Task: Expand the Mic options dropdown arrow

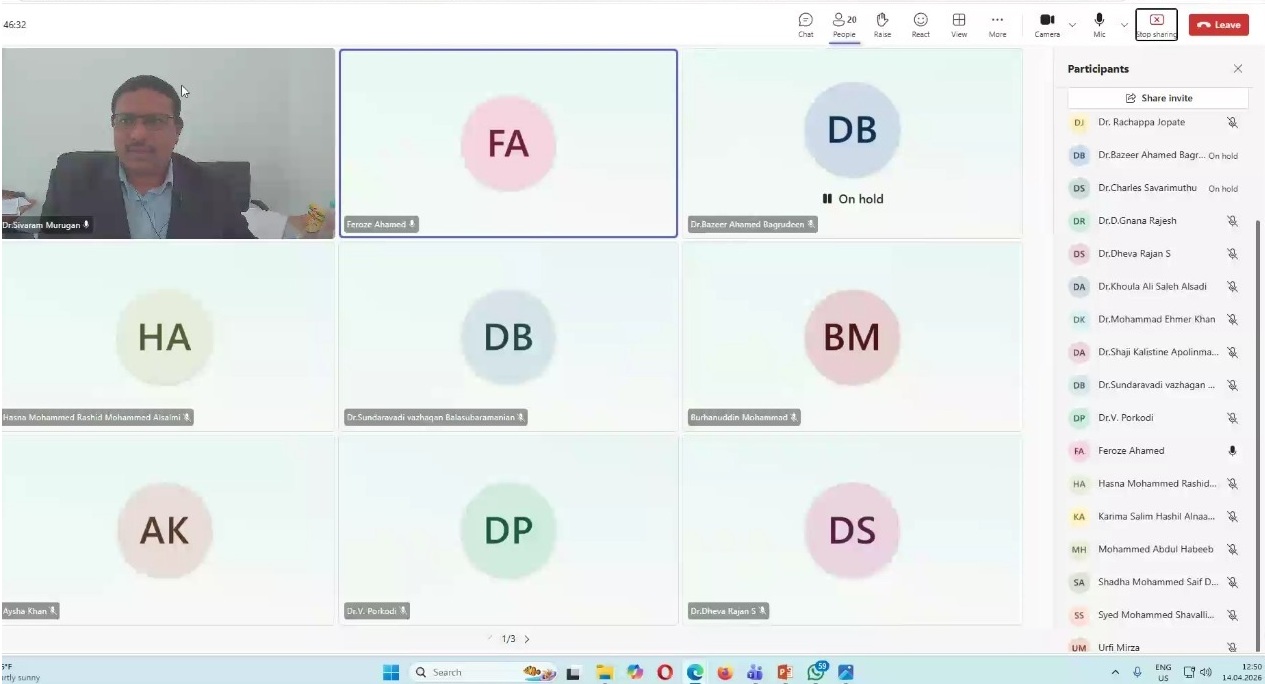Action: coord(1124,24)
